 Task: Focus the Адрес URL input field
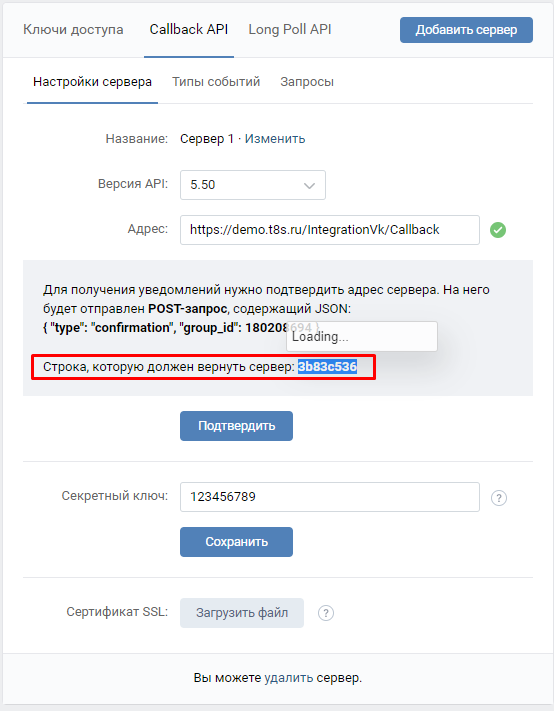(x=330, y=230)
